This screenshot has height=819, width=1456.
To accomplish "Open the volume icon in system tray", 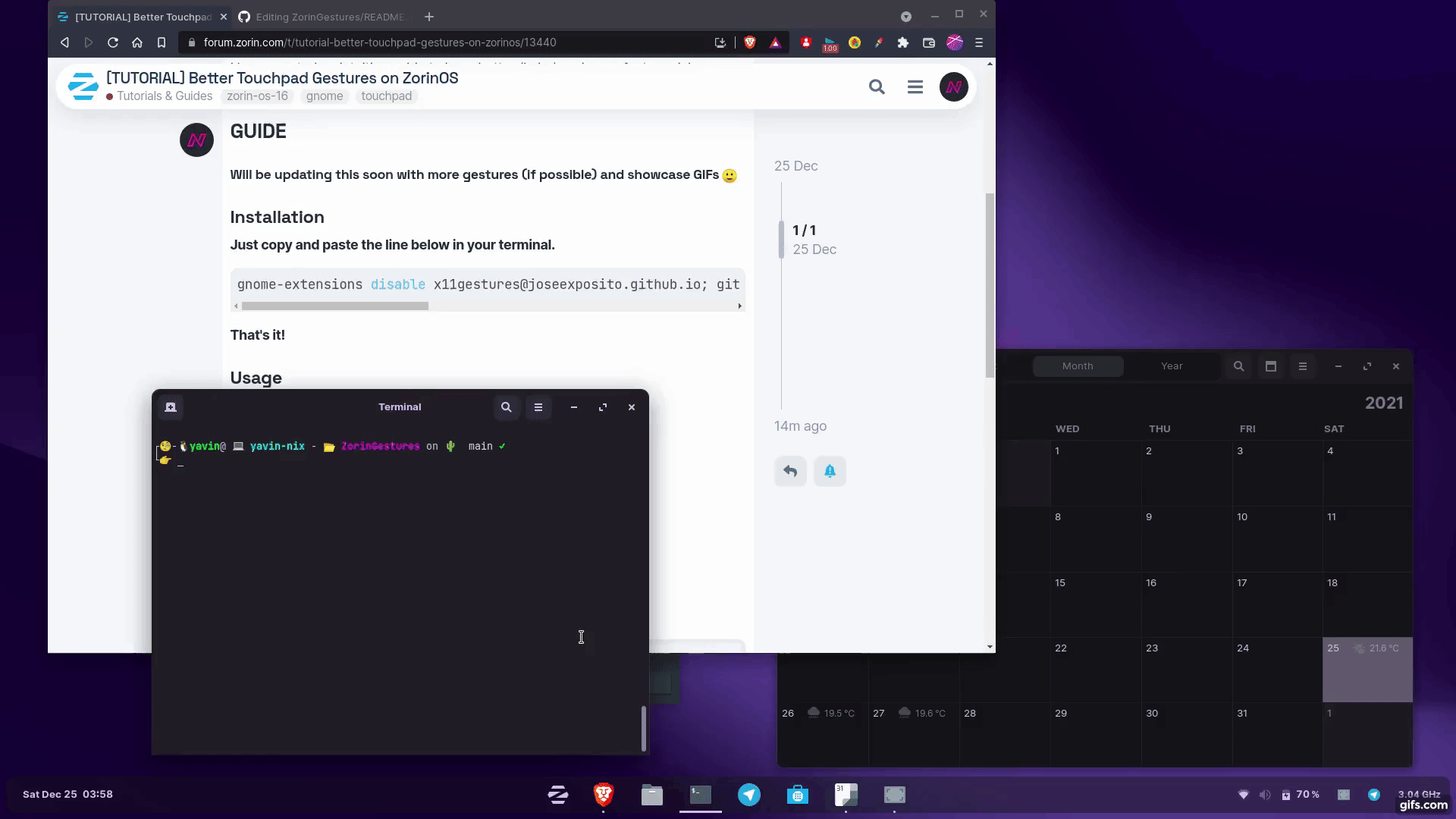I will tap(1264, 795).
